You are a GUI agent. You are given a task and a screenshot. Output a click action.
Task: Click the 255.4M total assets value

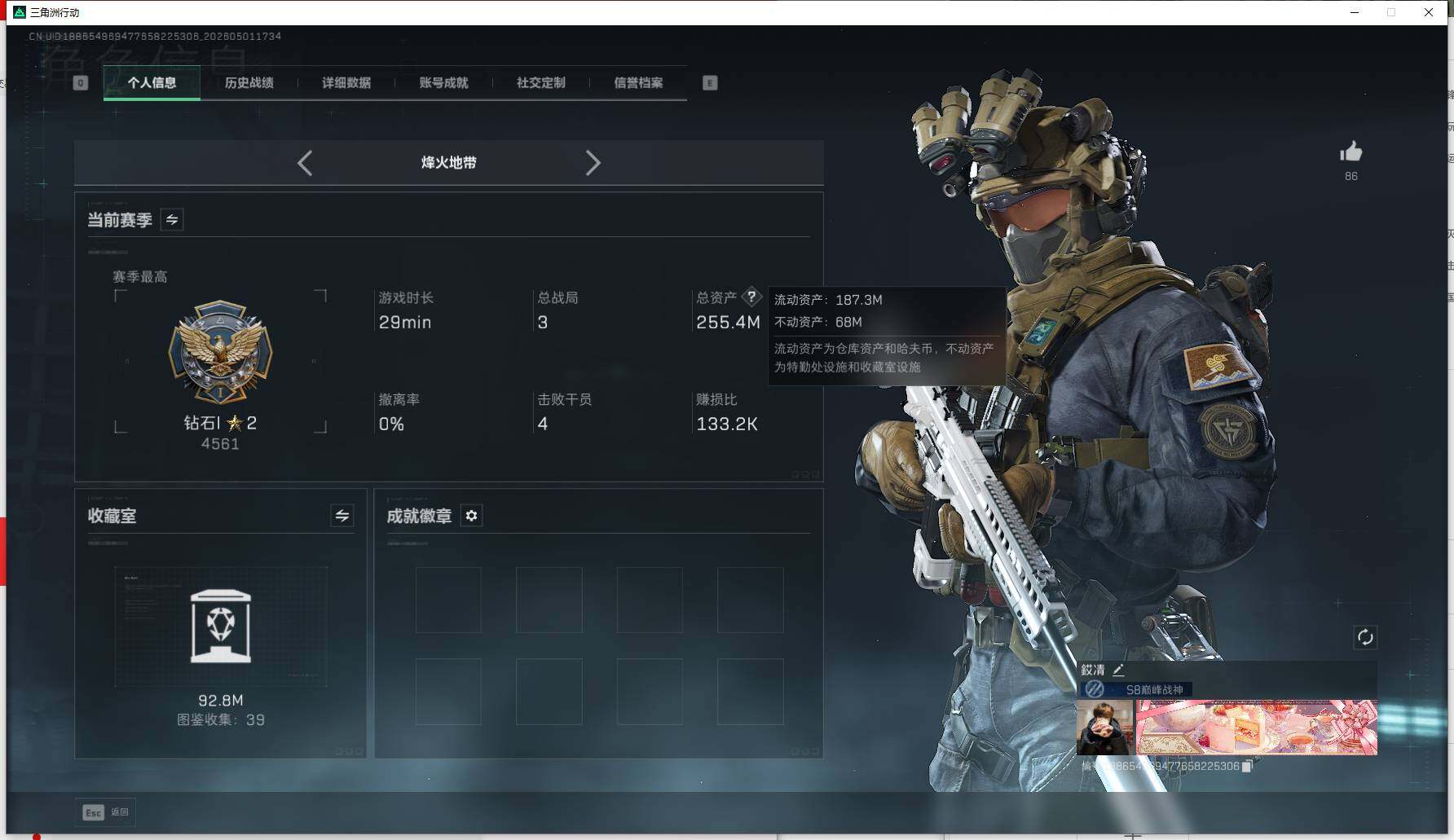tap(728, 323)
